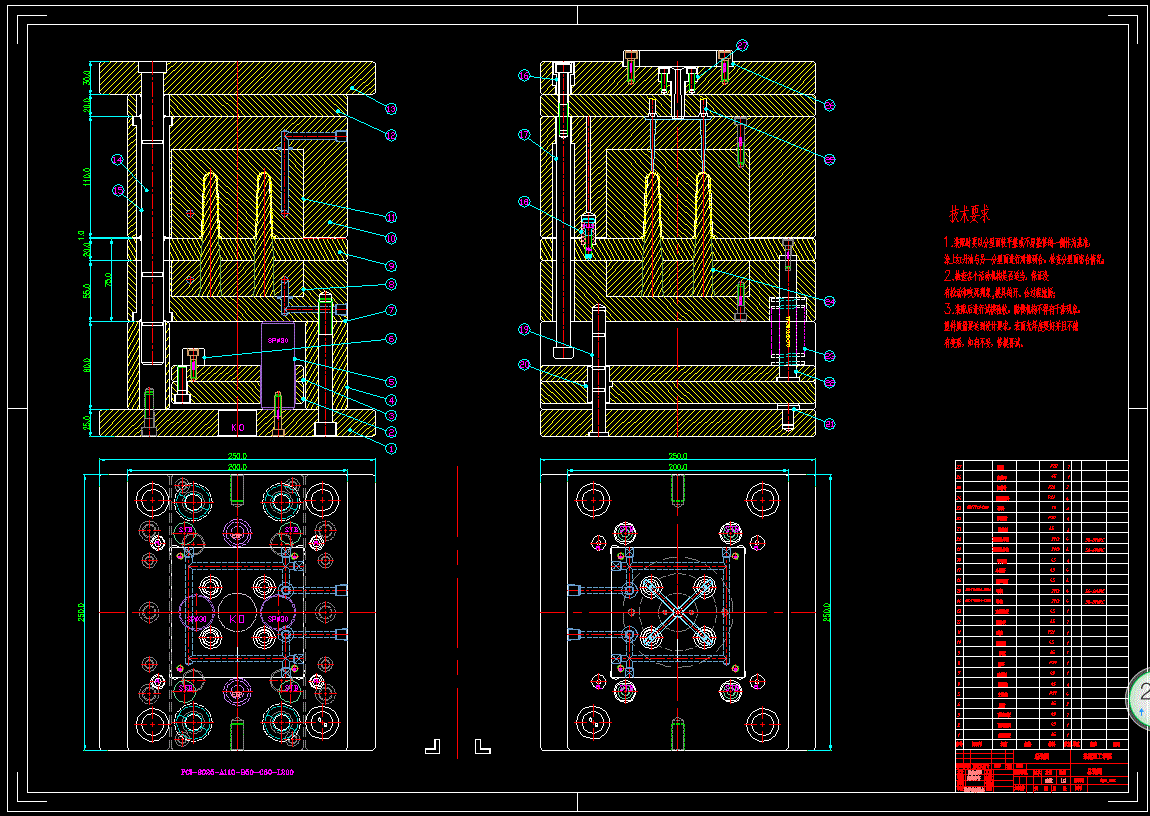Viewport: 1150px width, 816px height.
Task: Pick part balloon number 12
Action: 391,135
